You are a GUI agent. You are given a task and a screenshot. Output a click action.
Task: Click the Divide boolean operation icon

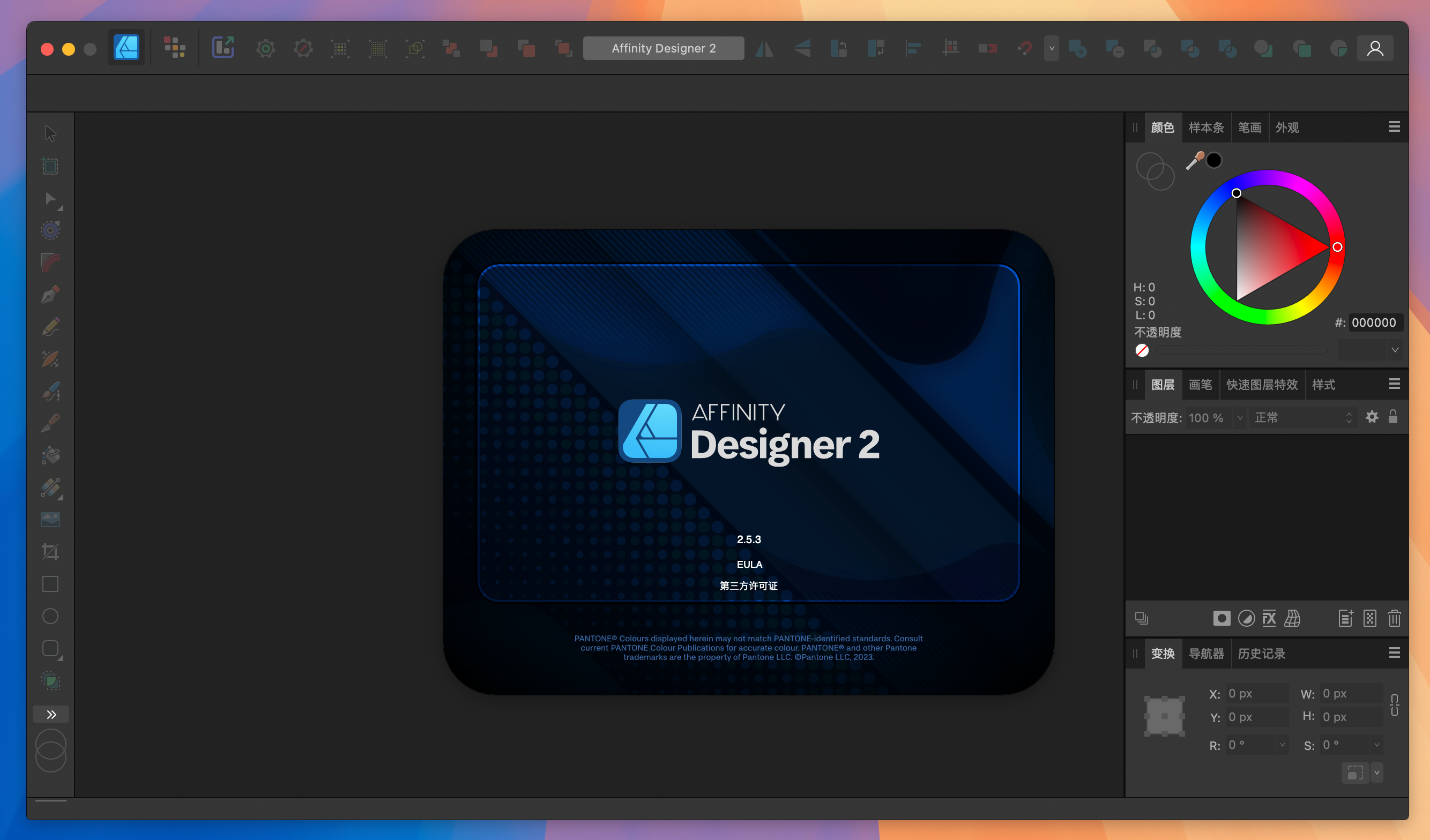coord(1227,49)
